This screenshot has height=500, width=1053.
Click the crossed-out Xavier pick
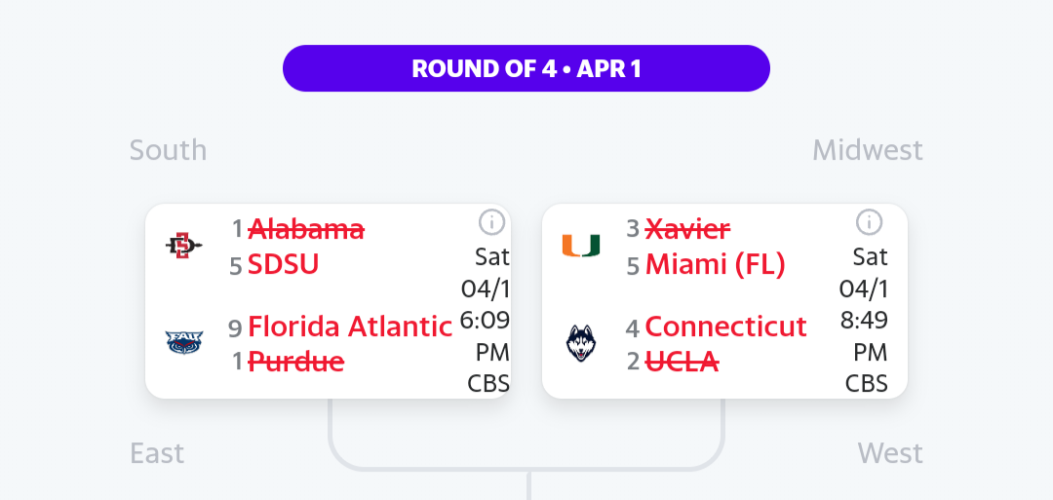point(688,230)
